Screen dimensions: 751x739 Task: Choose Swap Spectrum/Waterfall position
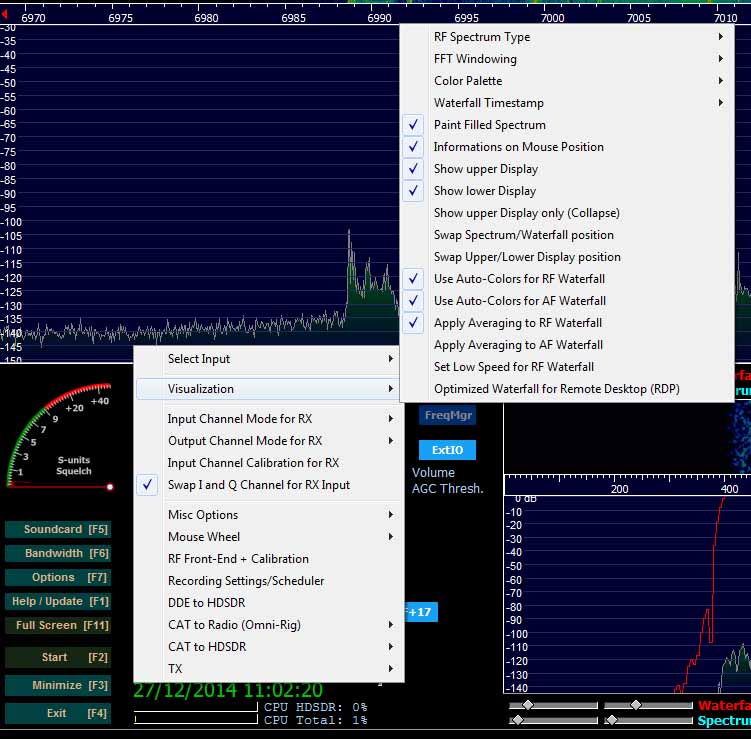pos(567,235)
